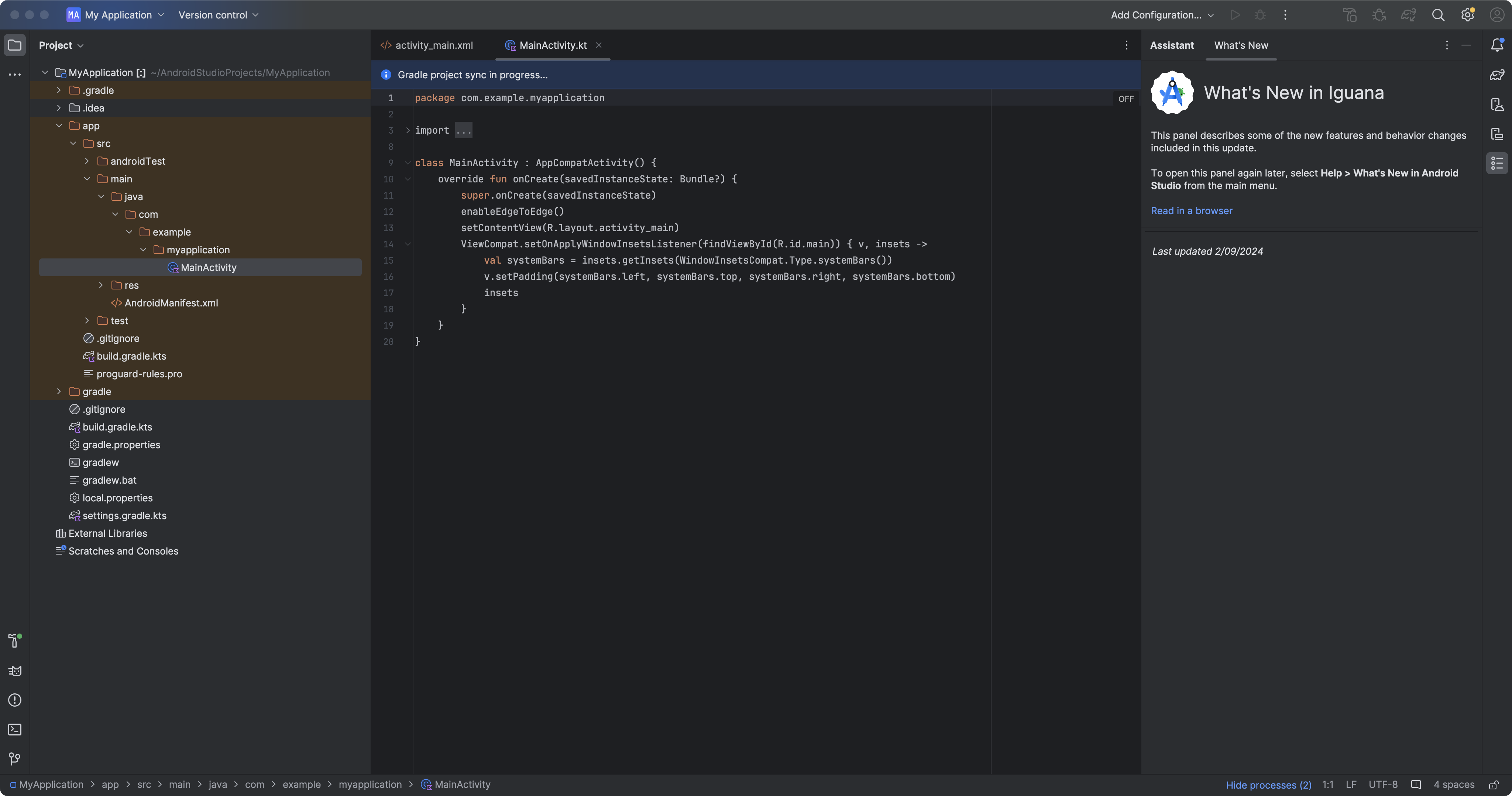Open the Problems tool window icon
The height and width of the screenshot is (796, 1512).
click(x=15, y=700)
